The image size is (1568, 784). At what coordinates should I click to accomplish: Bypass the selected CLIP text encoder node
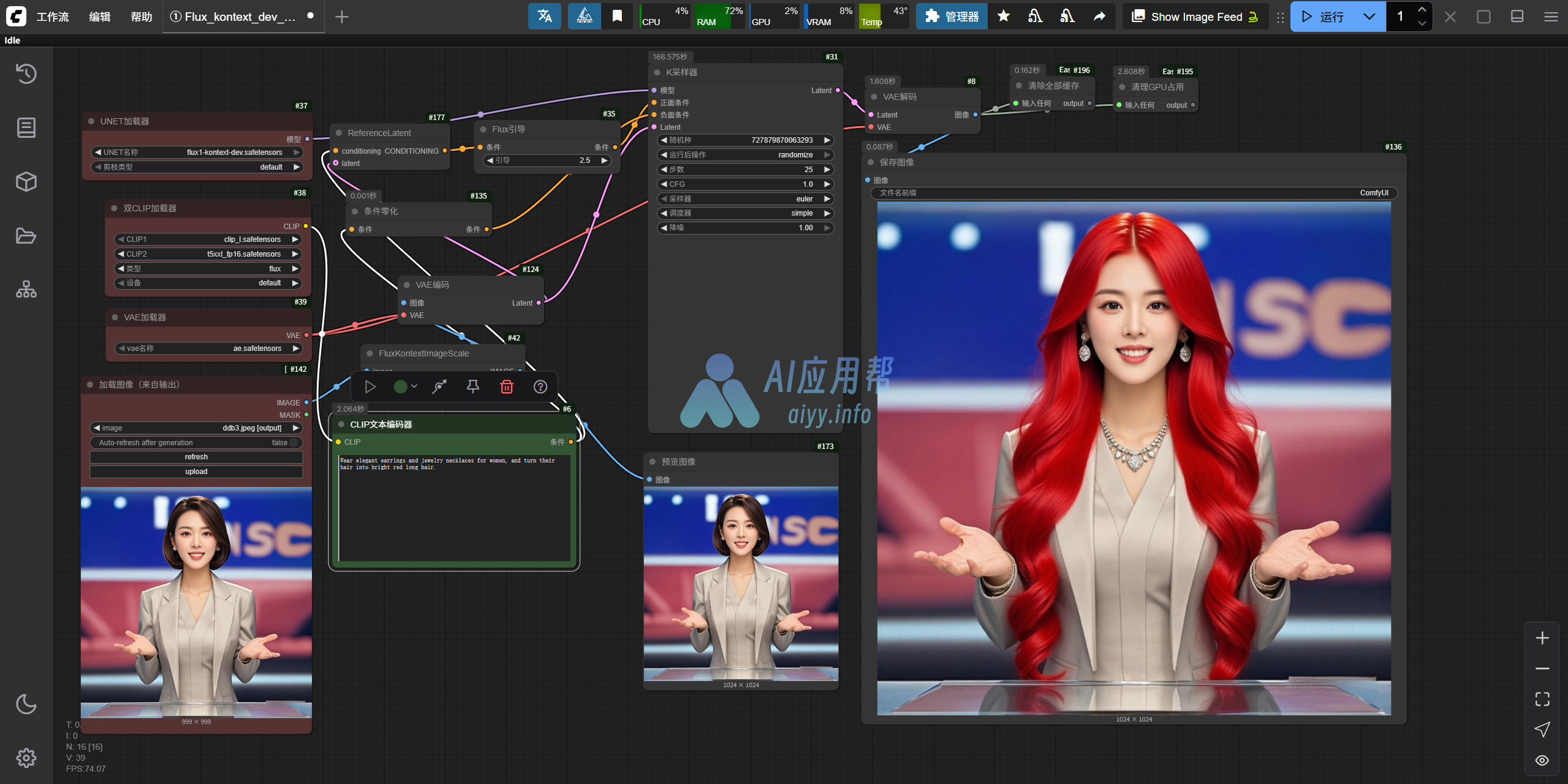tap(439, 386)
